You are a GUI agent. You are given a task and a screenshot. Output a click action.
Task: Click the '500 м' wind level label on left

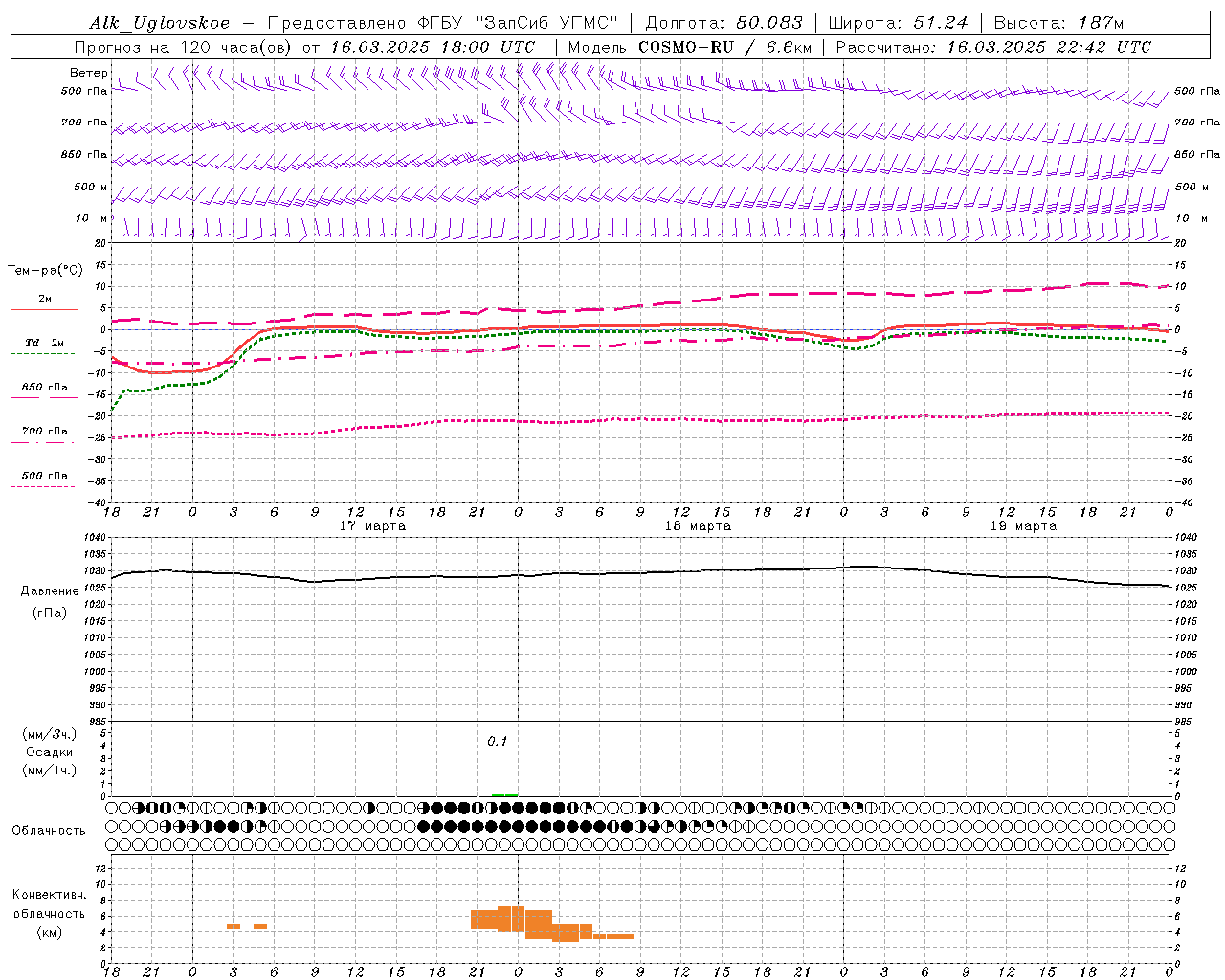[x=91, y=187]
